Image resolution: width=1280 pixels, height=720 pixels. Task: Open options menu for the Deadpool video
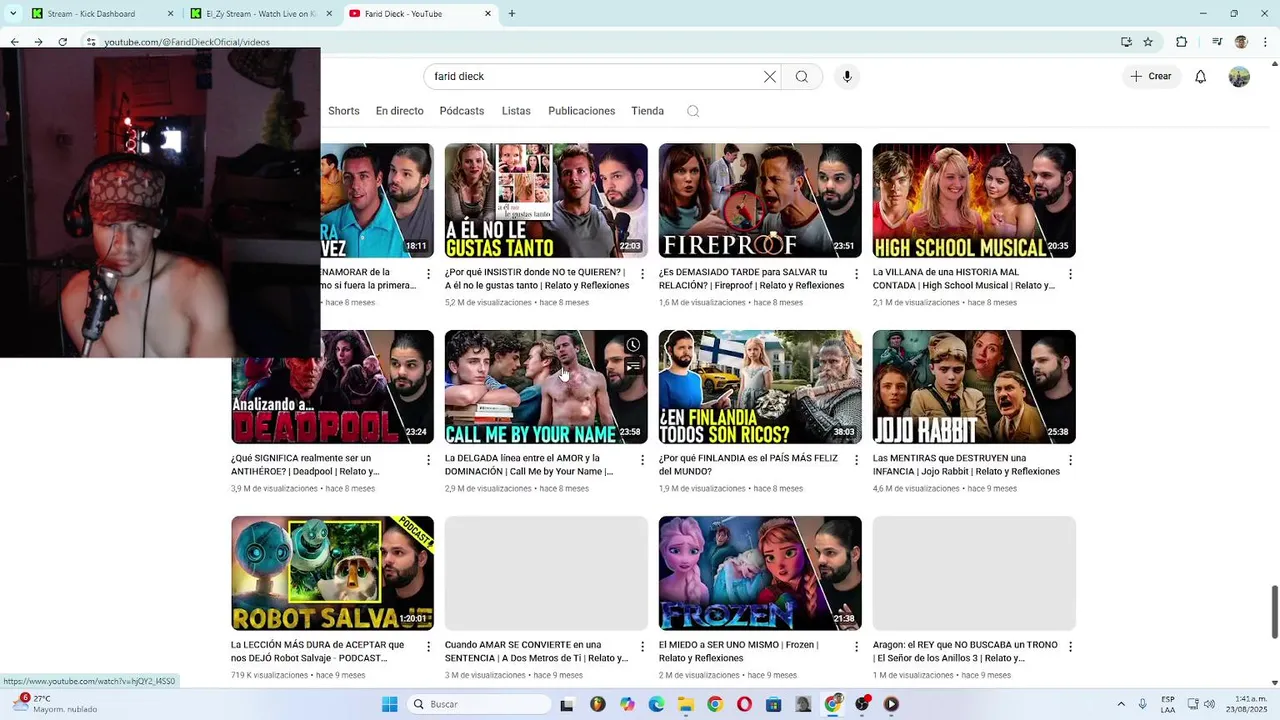click(428, 460)
